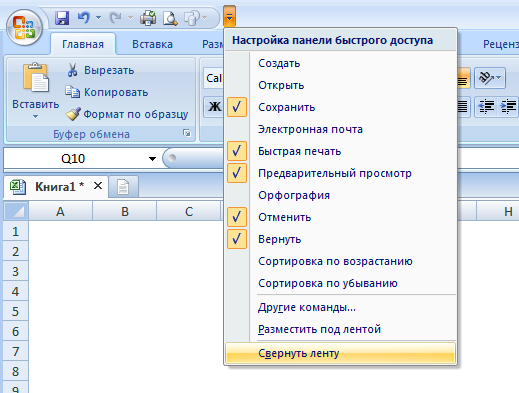
Task: Click the Undo arrow icon
Action: 84,17
